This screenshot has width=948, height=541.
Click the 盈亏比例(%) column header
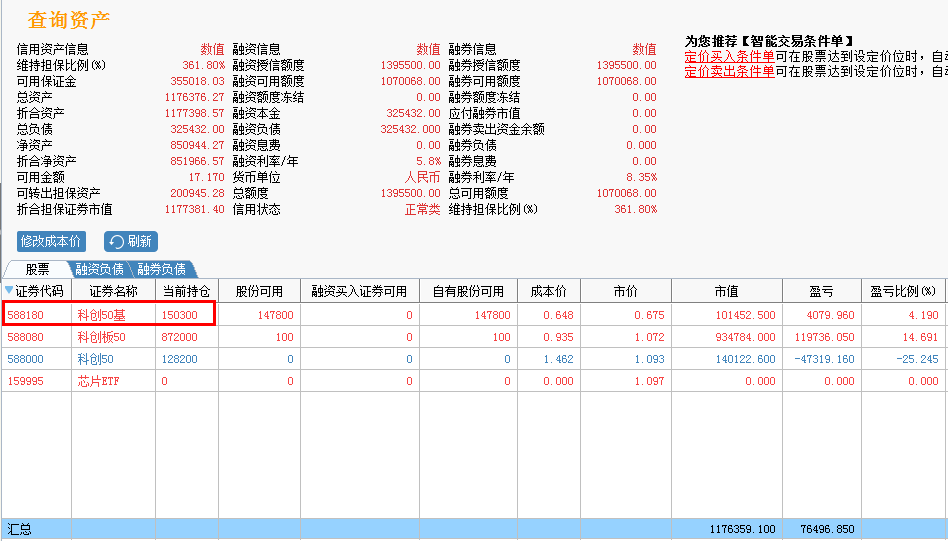click(903, 291)
